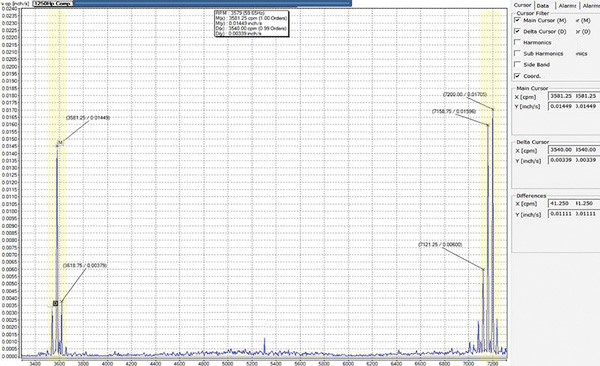The width and height of the screenshot is (600, 366).
Task: Enable the Sub Harmonics checkbox
Action: point(517,53)
